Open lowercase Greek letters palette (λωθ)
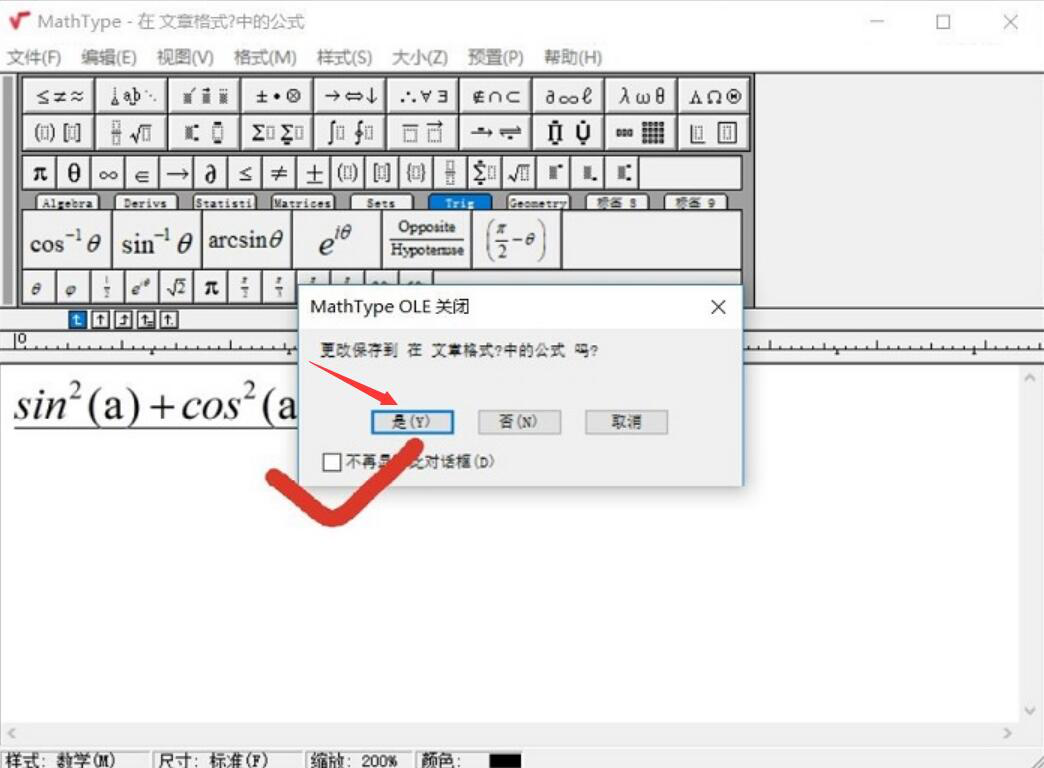 point(642,97)
